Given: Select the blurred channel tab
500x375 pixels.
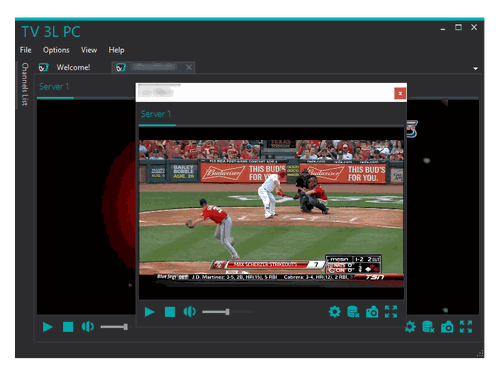Looking at the screenshot, I should [153, 67].
